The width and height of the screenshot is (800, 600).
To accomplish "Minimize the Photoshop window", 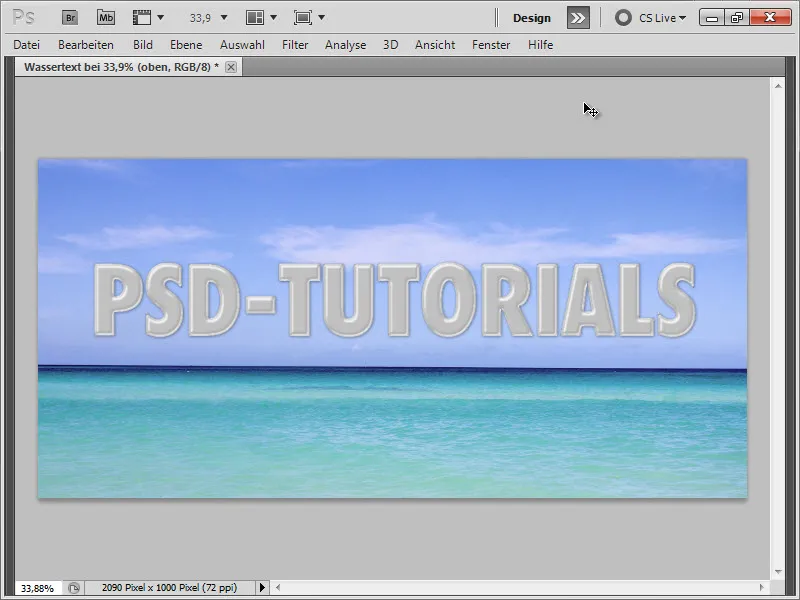I will pyautogui.click(x=712, y=18).
